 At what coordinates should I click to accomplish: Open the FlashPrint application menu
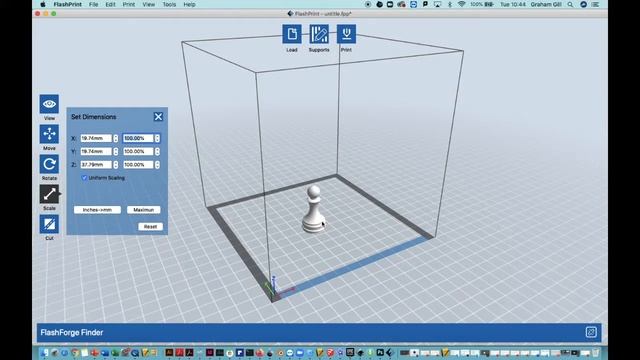[x=67, y=4]
